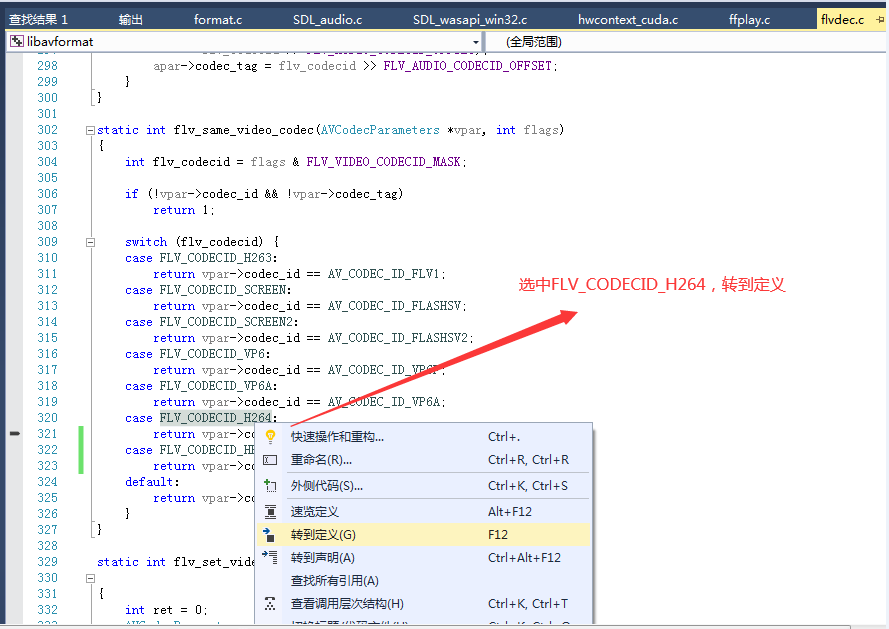This screenshot has height=629, width=889.
Task: Click the quick actions lightbulb icon
Action: (270, 435)
